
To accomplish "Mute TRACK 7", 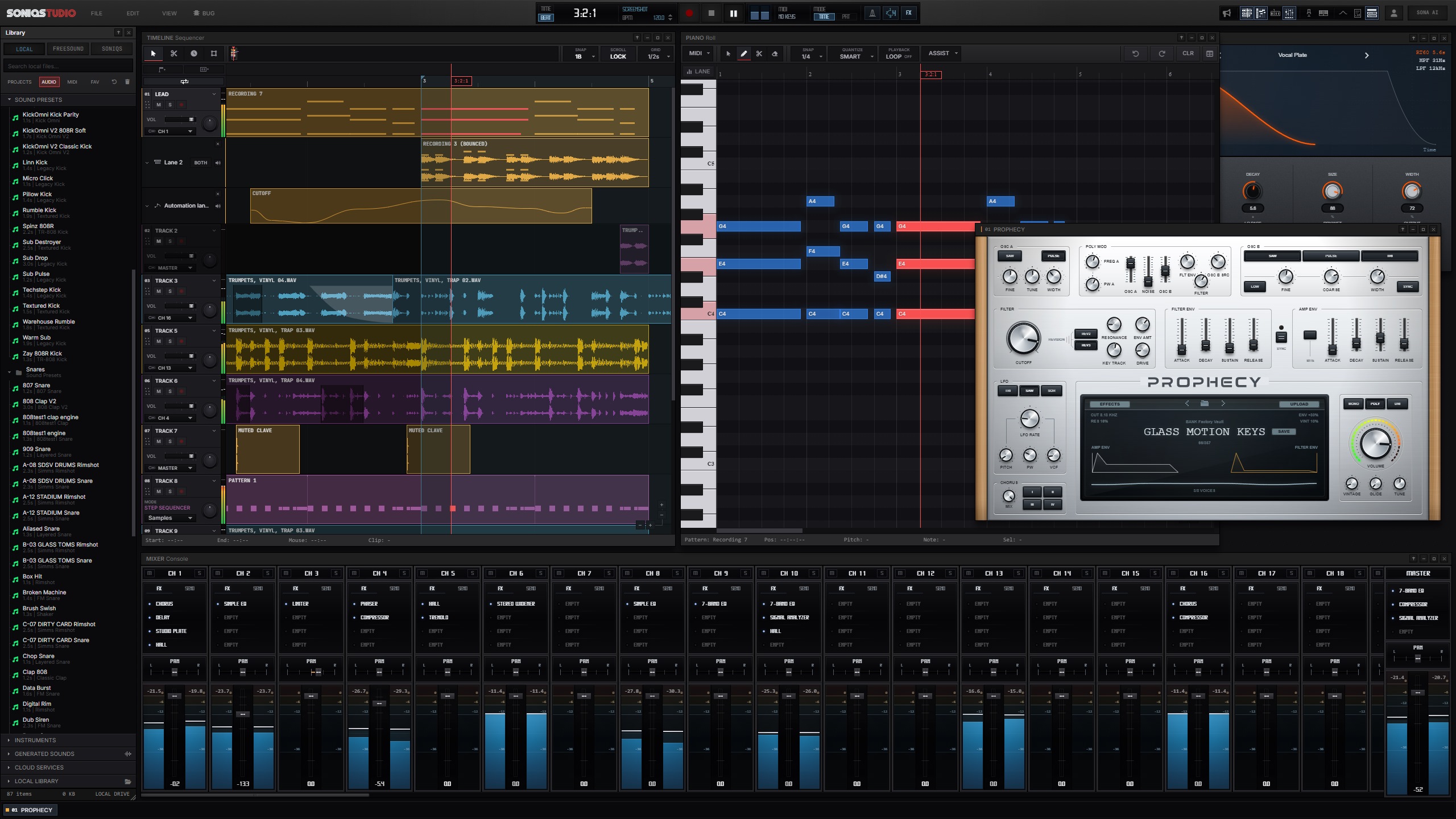I will coord(159,441).
